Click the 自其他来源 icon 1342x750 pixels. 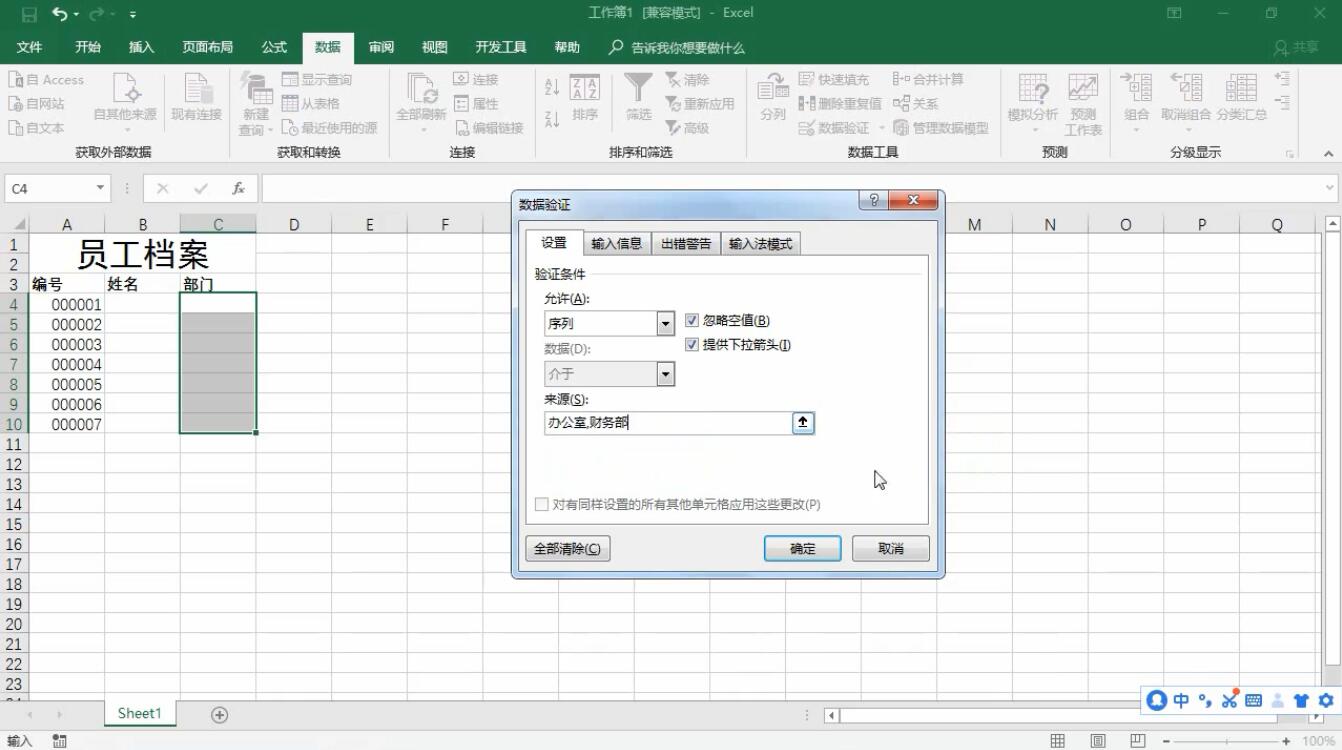pyautogui.click(x=126, y=90)
